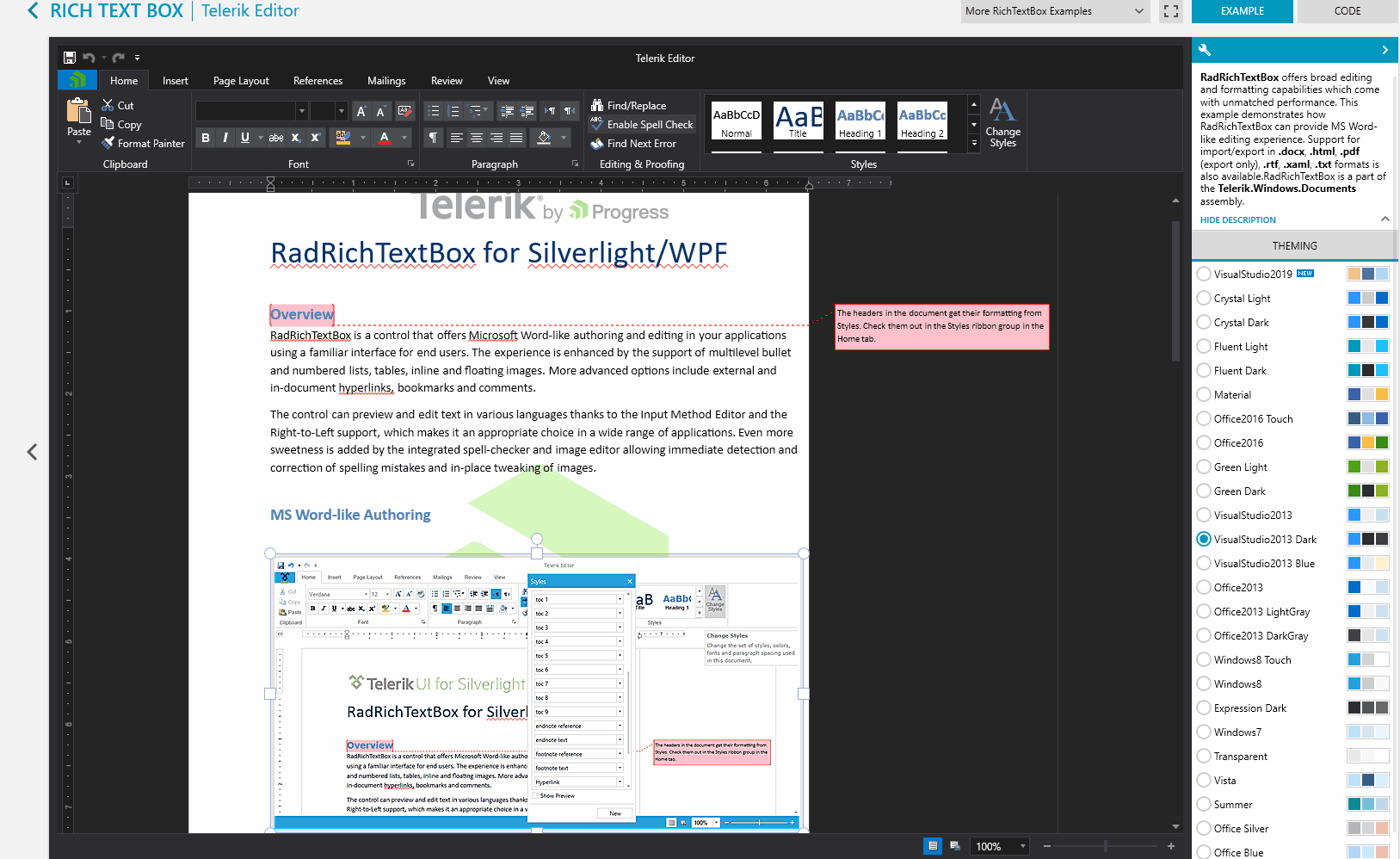Click the Save icon in quick access toolbar
1400x859 pixels.
pyautogui.click(x=70, y=58)
